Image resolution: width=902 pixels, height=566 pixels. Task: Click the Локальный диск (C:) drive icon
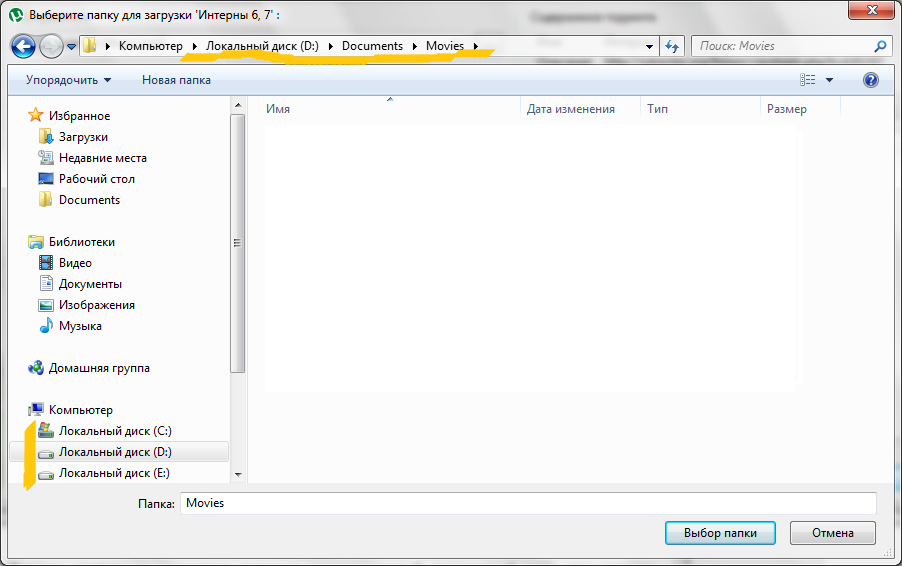tap(46, 430)
